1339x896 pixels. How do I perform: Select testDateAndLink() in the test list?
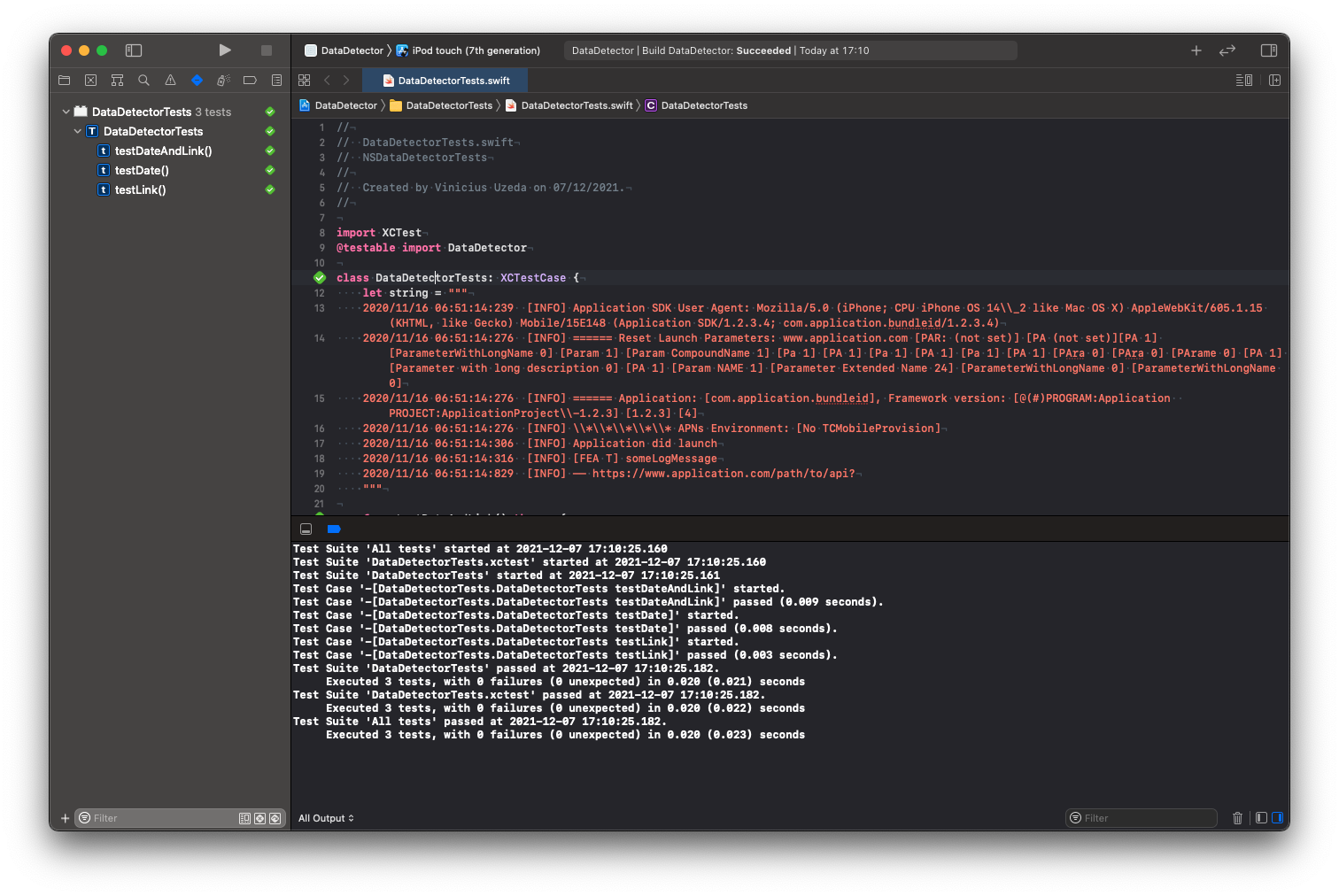point(163,151)
